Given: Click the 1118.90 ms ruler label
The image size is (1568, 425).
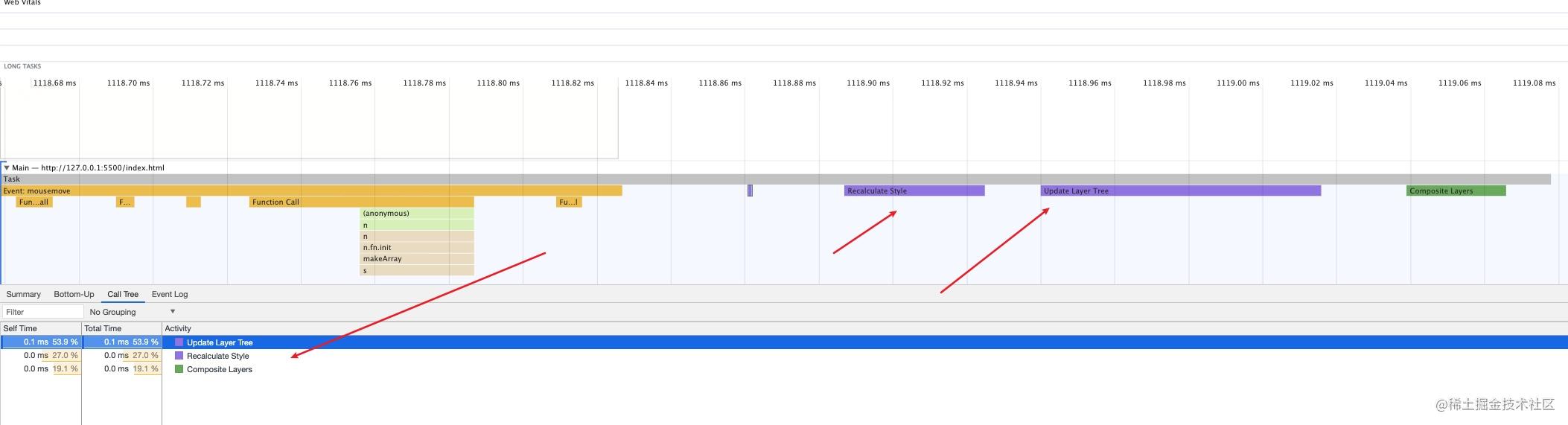Looking at the screenshot, I should pyautogui.click(x=867, y=83).
